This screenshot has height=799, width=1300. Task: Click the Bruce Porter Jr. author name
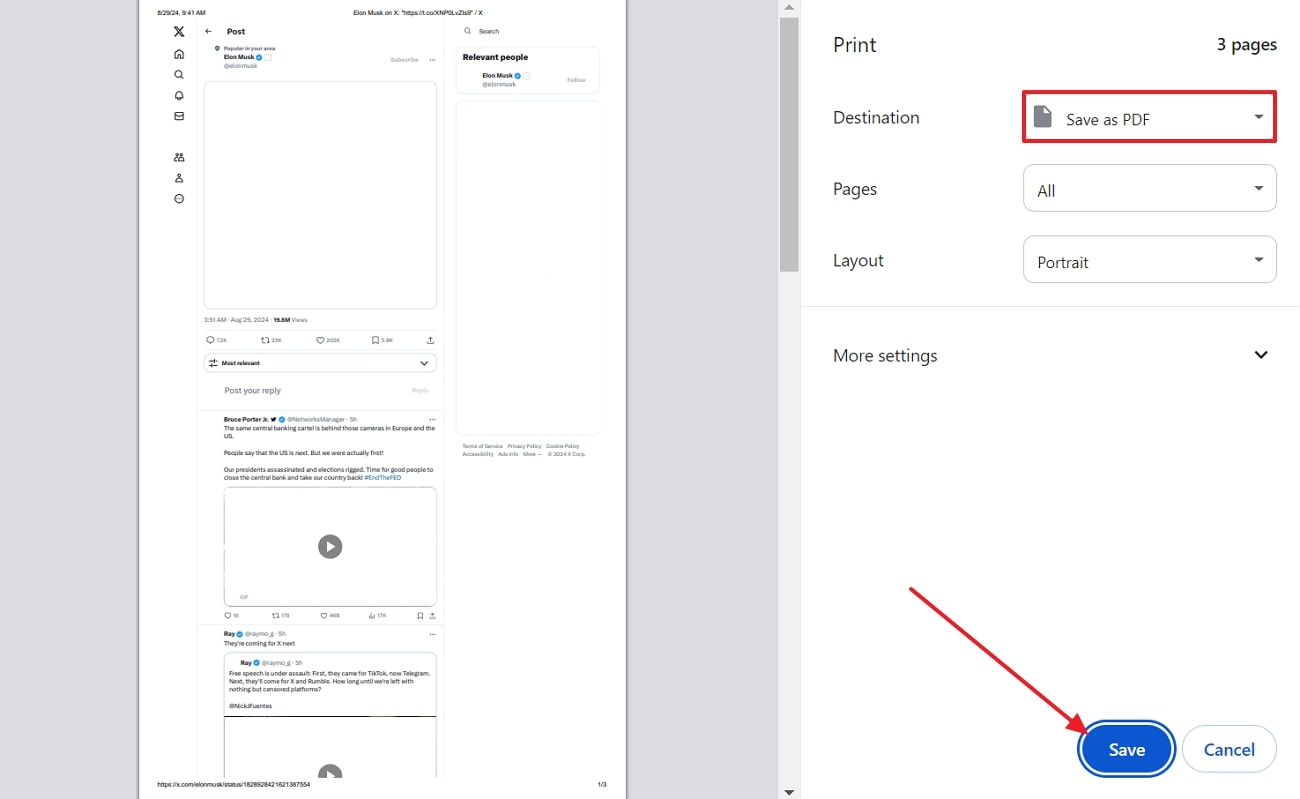point(246,419)
